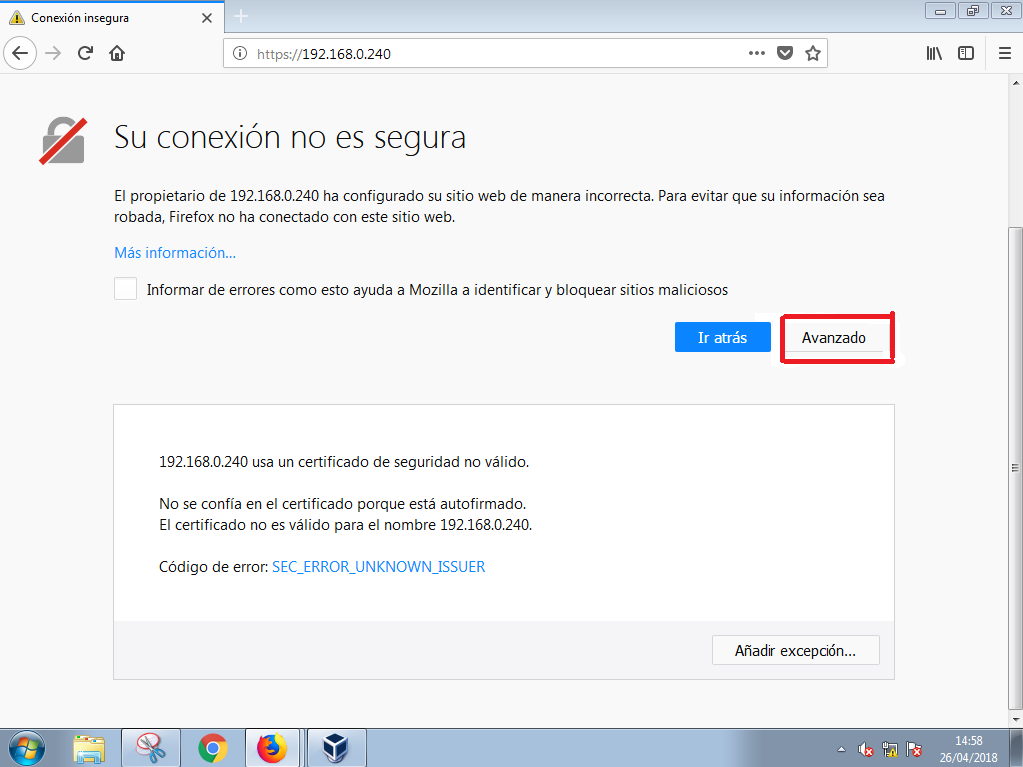The height and width of the screenshot is (767, 1023).
Task: Click the network status tray icon
Action: click(x=890, y=749)
